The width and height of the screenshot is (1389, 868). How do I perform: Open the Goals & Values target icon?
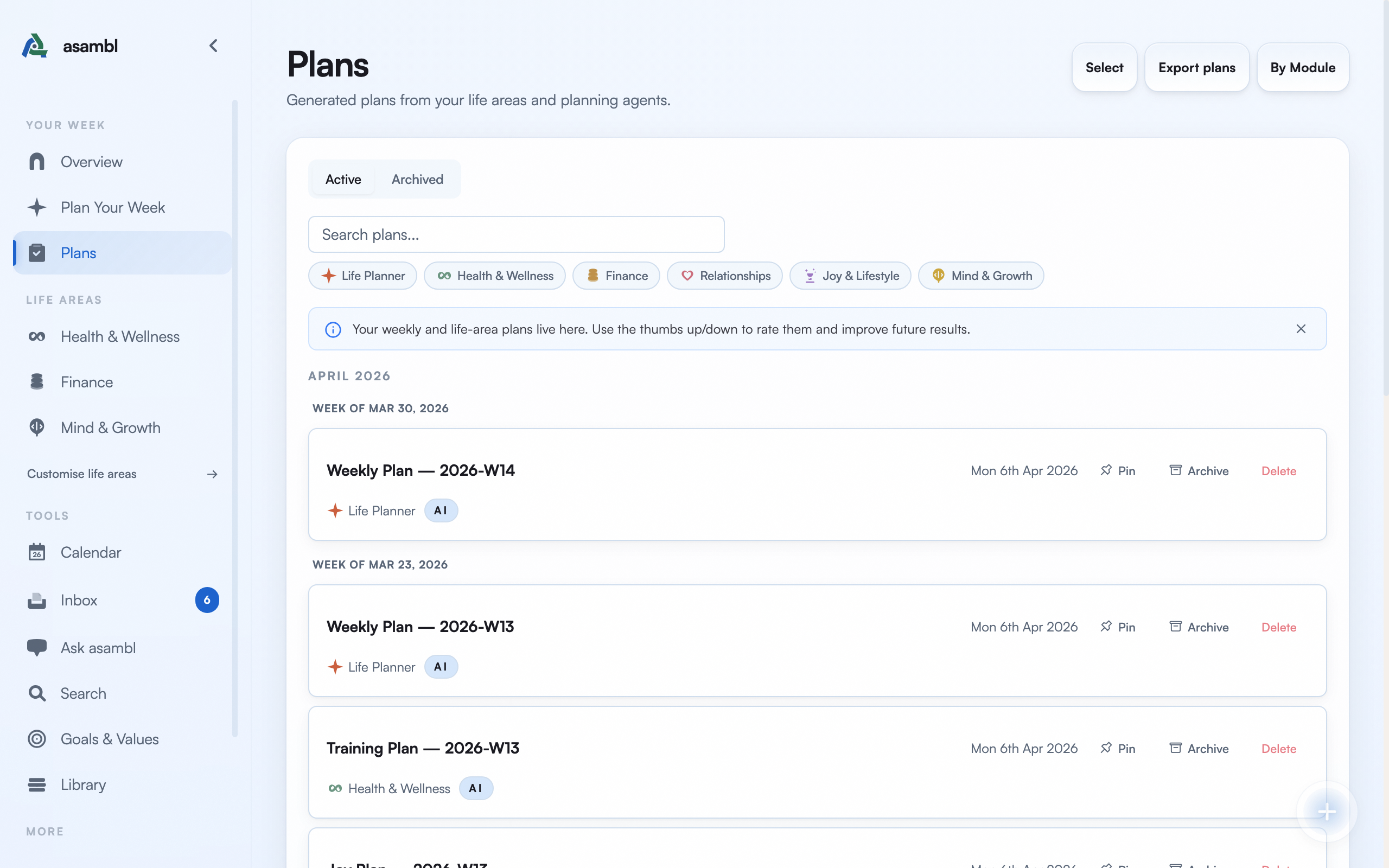tap(37, 739)
